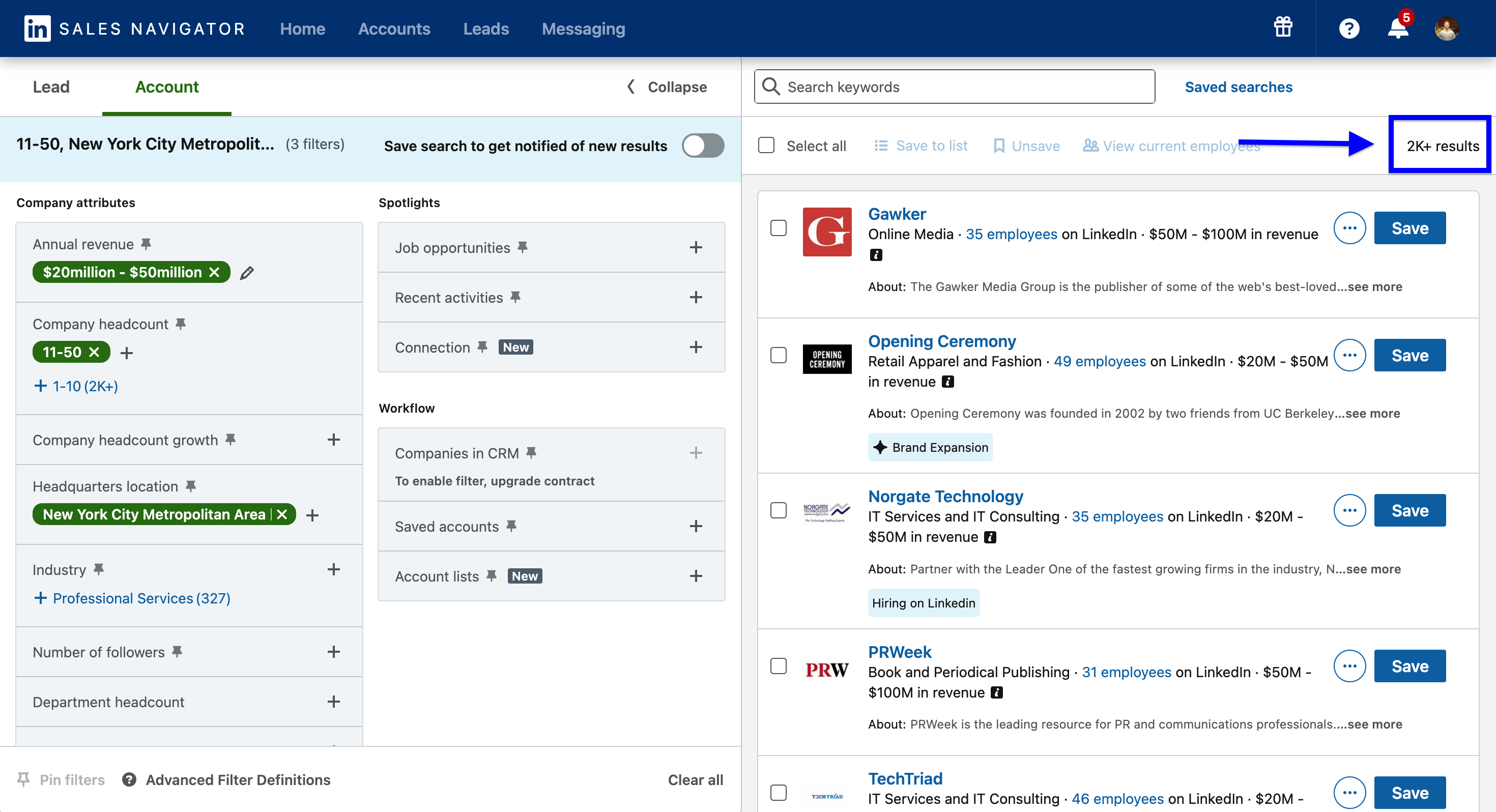Expand the Industry filter

pos(333,569)
